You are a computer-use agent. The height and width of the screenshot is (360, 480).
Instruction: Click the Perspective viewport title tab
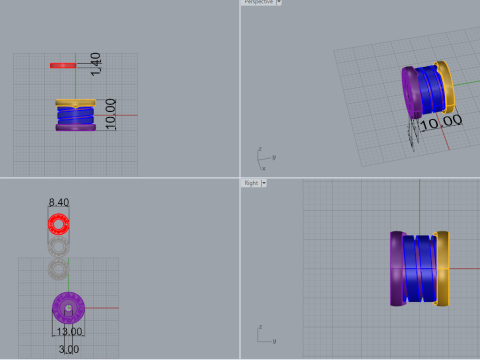[x=259, y=2]
